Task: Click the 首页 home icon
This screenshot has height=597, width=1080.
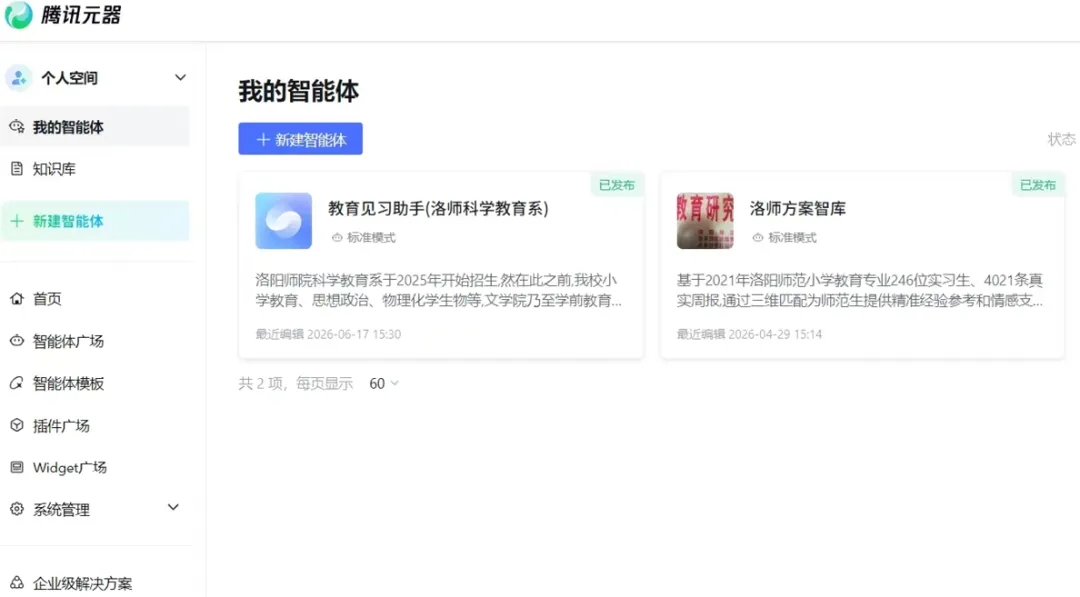Action: pos(17,298)
